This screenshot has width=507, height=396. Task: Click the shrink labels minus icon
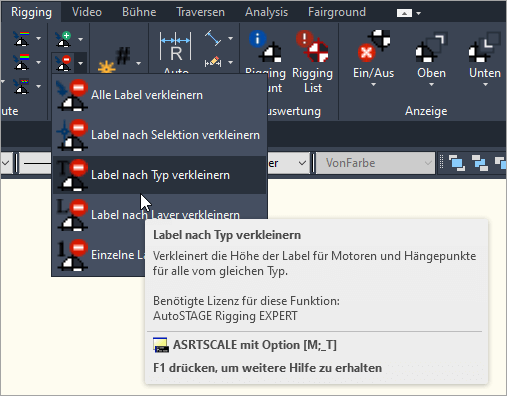pyautogui.click(x=64, y=63)
